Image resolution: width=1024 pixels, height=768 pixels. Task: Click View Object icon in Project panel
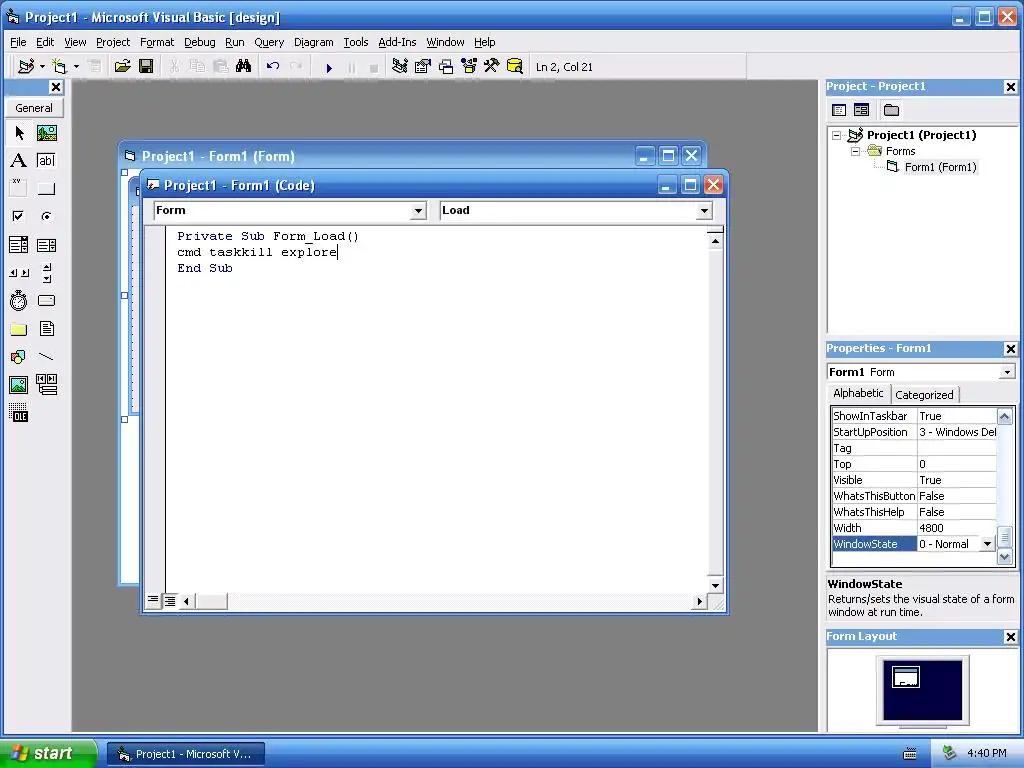[861, 110]
